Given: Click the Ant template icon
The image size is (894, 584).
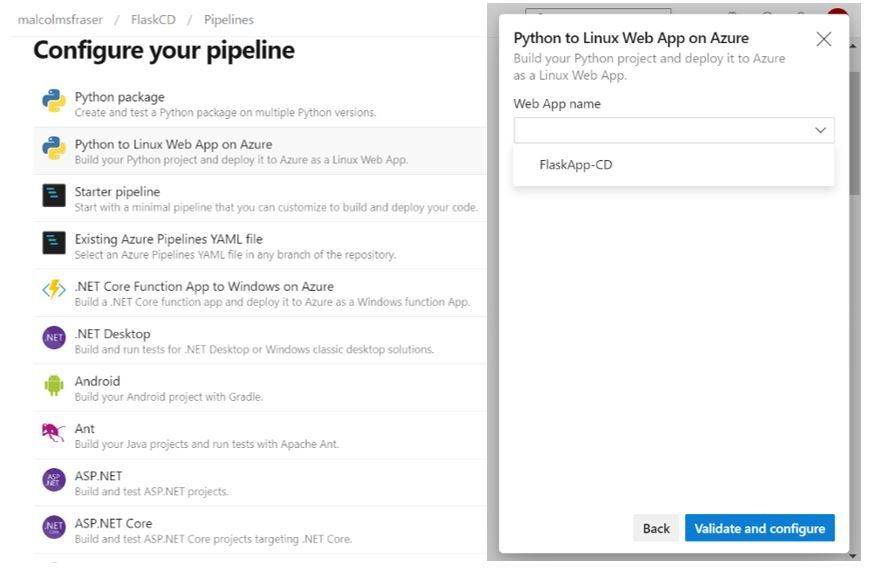Looking at the screenshot, I should 53,432.
